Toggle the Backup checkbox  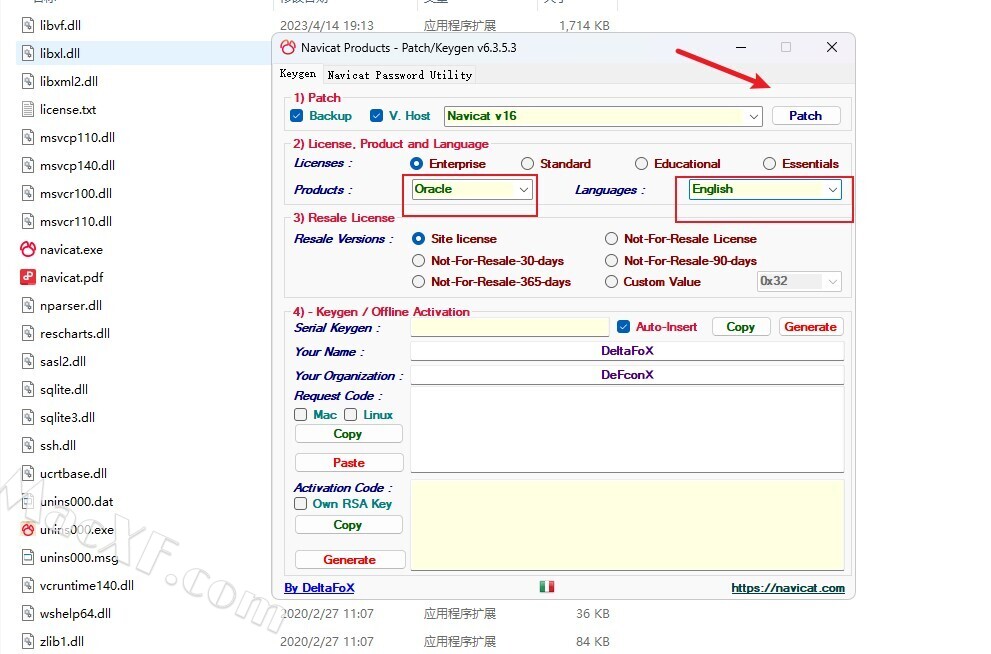click(296, 116)
